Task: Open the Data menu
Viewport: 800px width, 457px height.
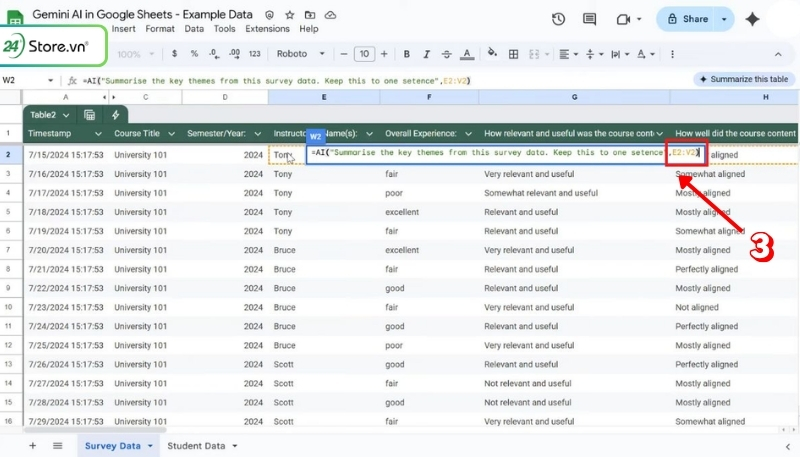Action: [x=194, y=29]
